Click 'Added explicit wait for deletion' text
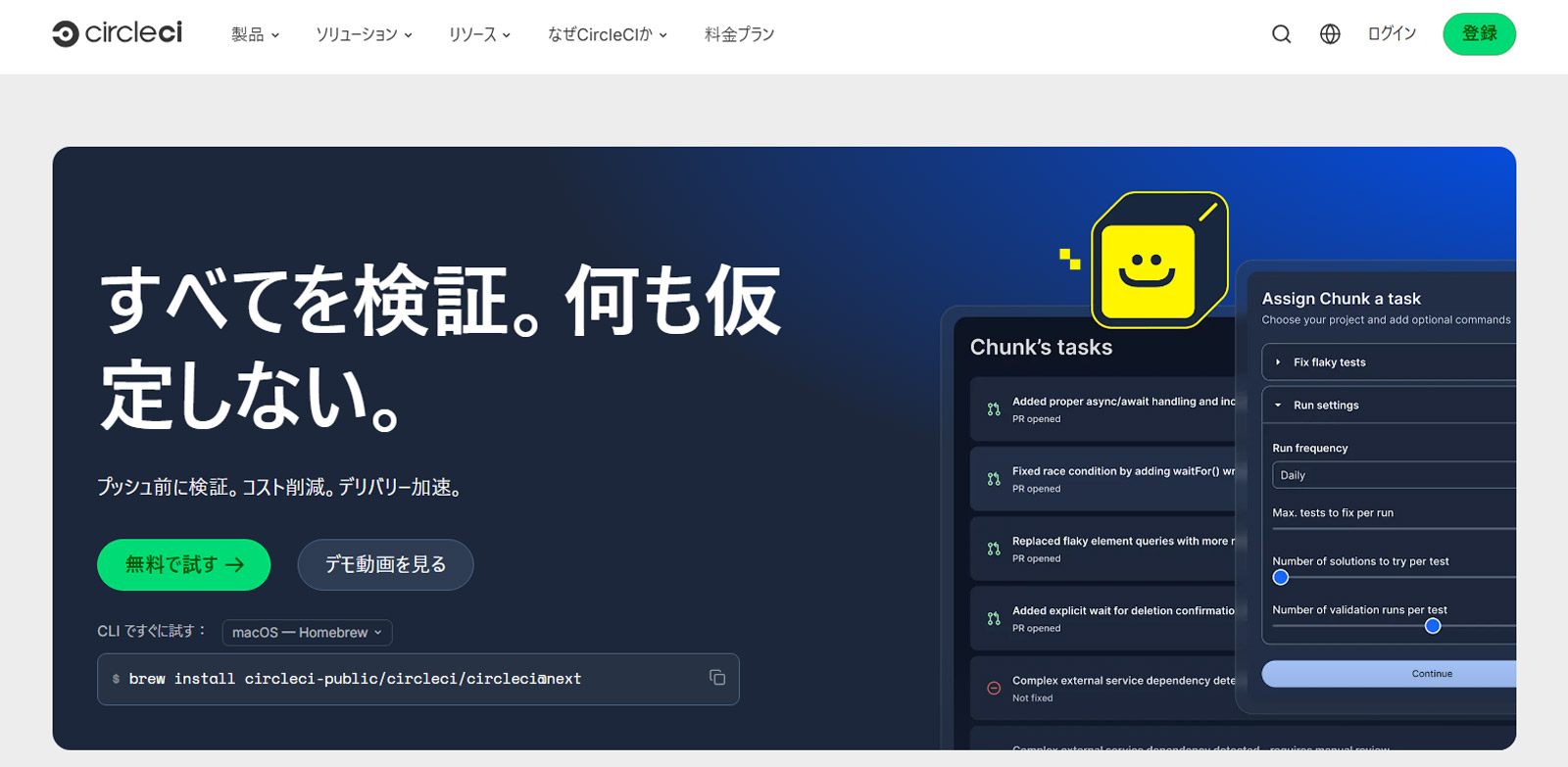 (1124, 610)
